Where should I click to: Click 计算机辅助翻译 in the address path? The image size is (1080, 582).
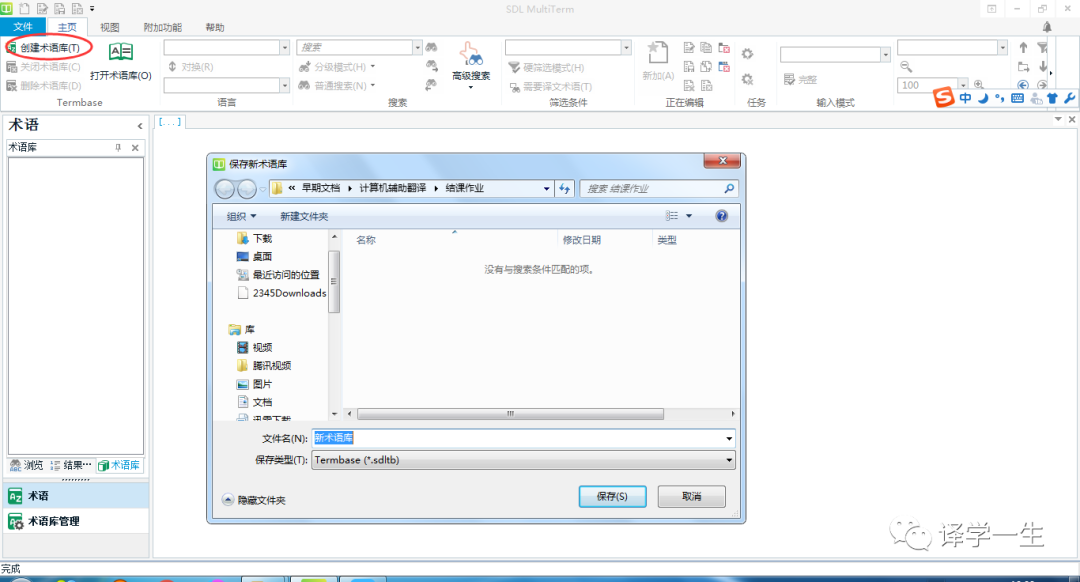coord(393,188)
